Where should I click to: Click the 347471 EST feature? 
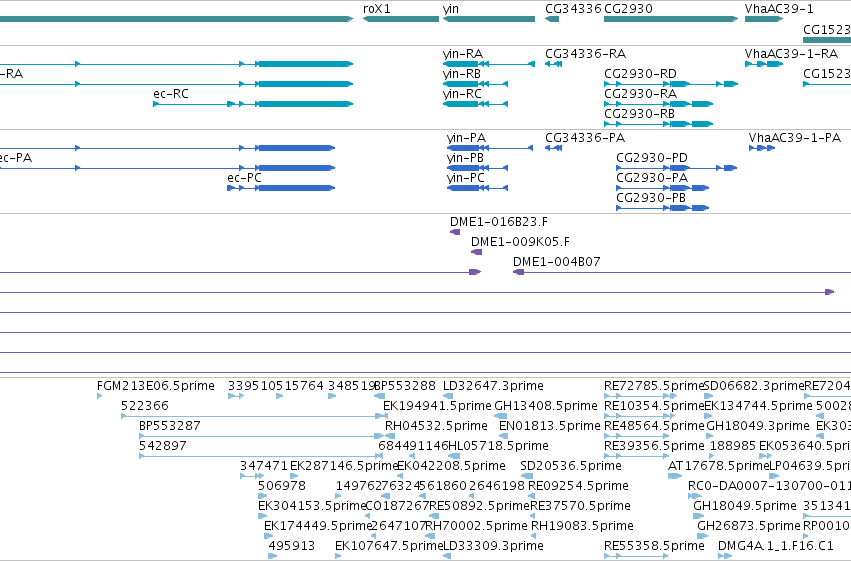252,476
